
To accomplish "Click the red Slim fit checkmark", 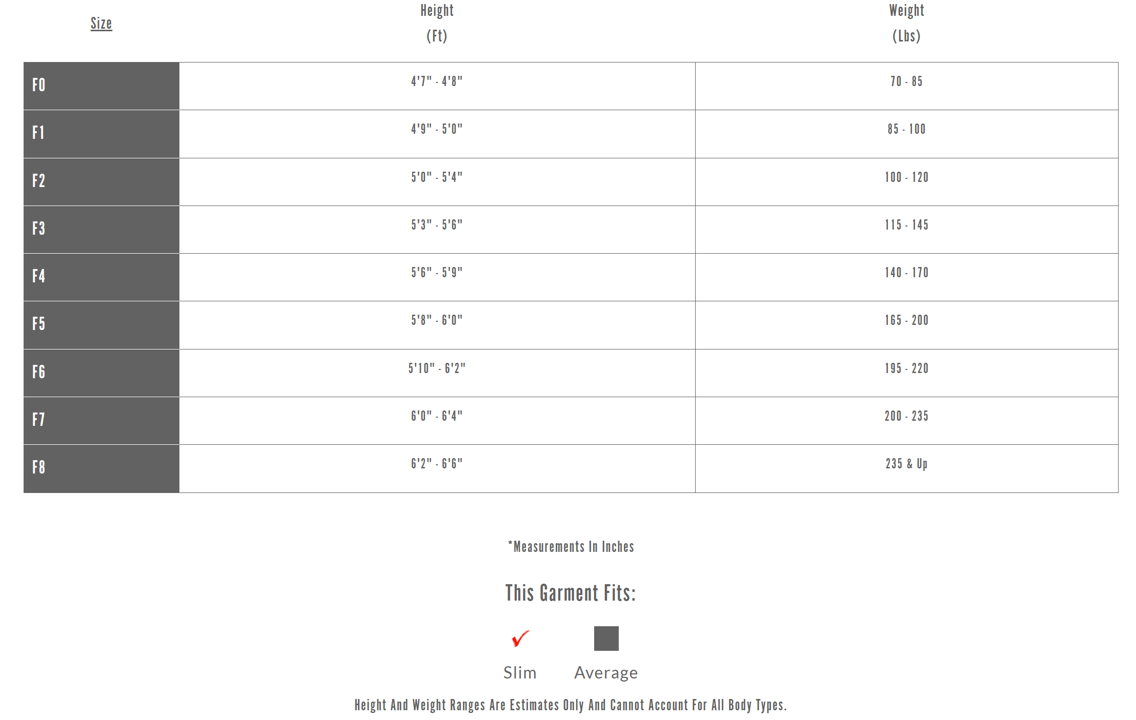I will [520, 638].
